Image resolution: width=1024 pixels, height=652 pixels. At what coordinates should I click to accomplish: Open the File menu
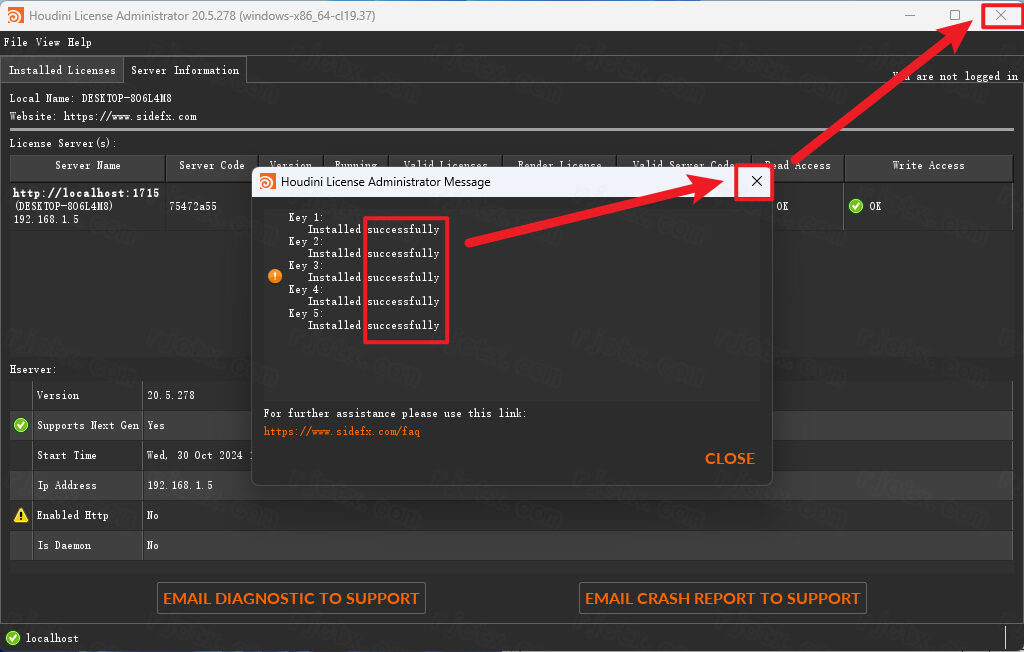(x=15, y=42)
